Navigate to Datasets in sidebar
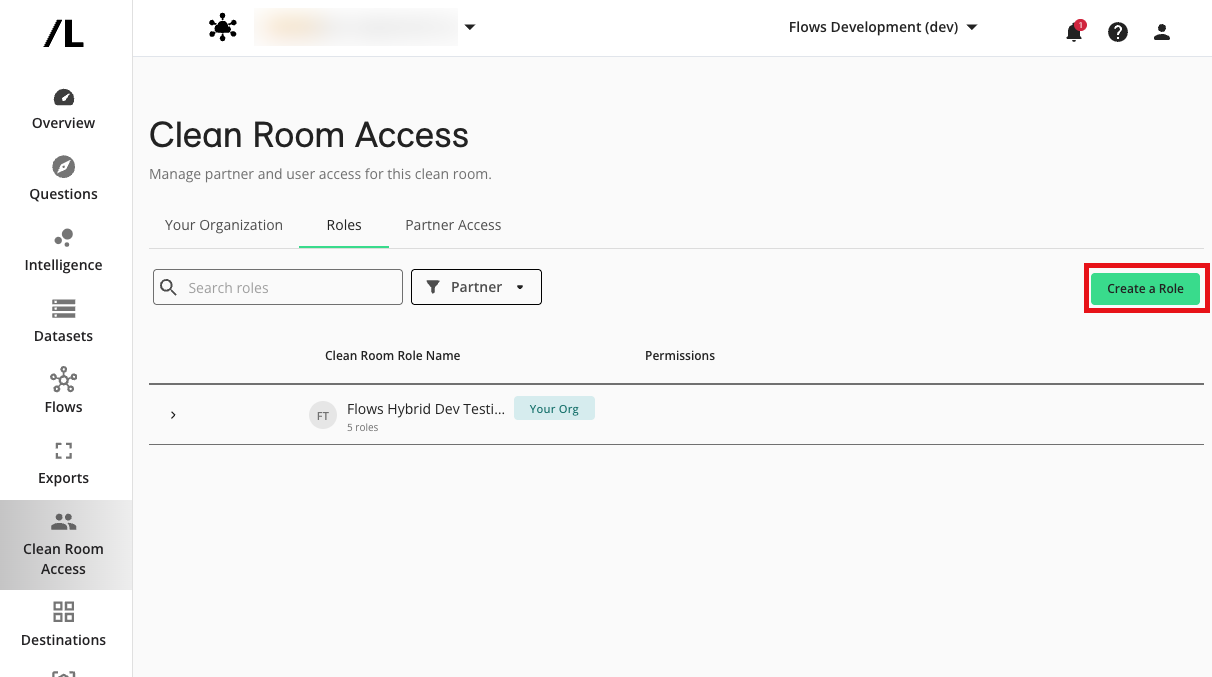The width and height of the screenshot is (1212, 677). pos(64,322)
